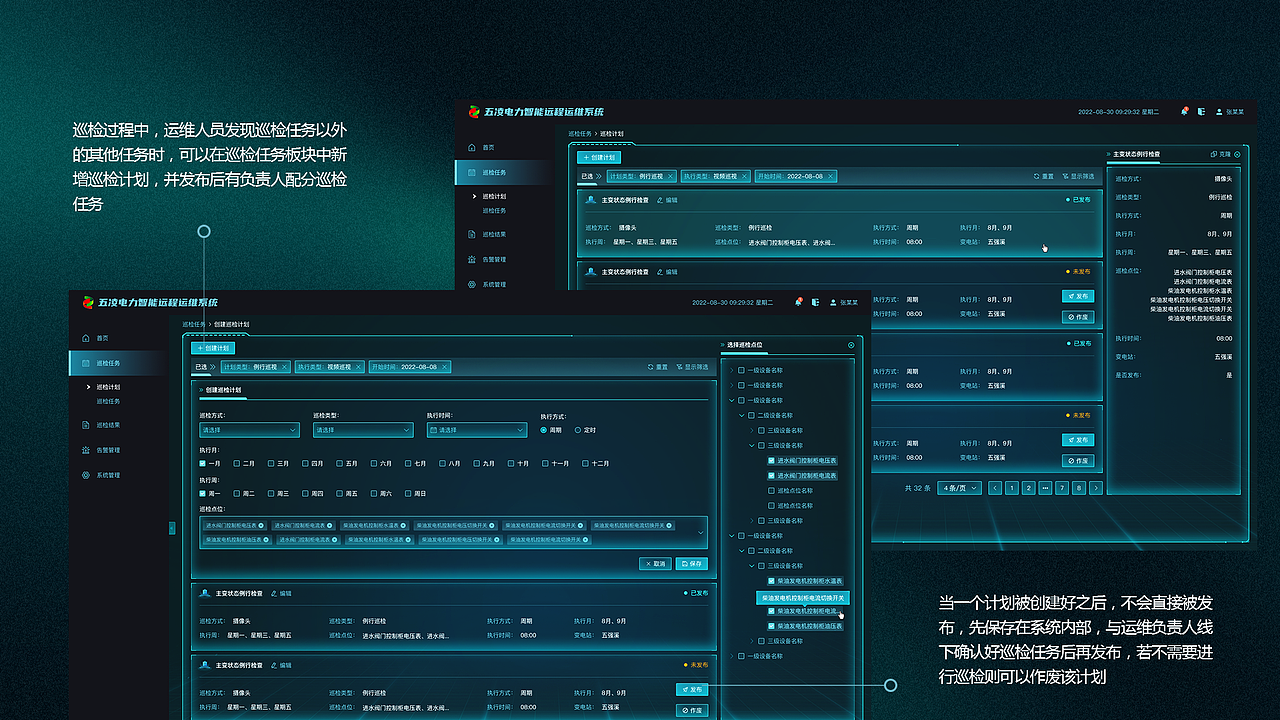
Task: Expand first 一级设备名称 tree node
Action: pyautogui.click(x=732, y=370)
